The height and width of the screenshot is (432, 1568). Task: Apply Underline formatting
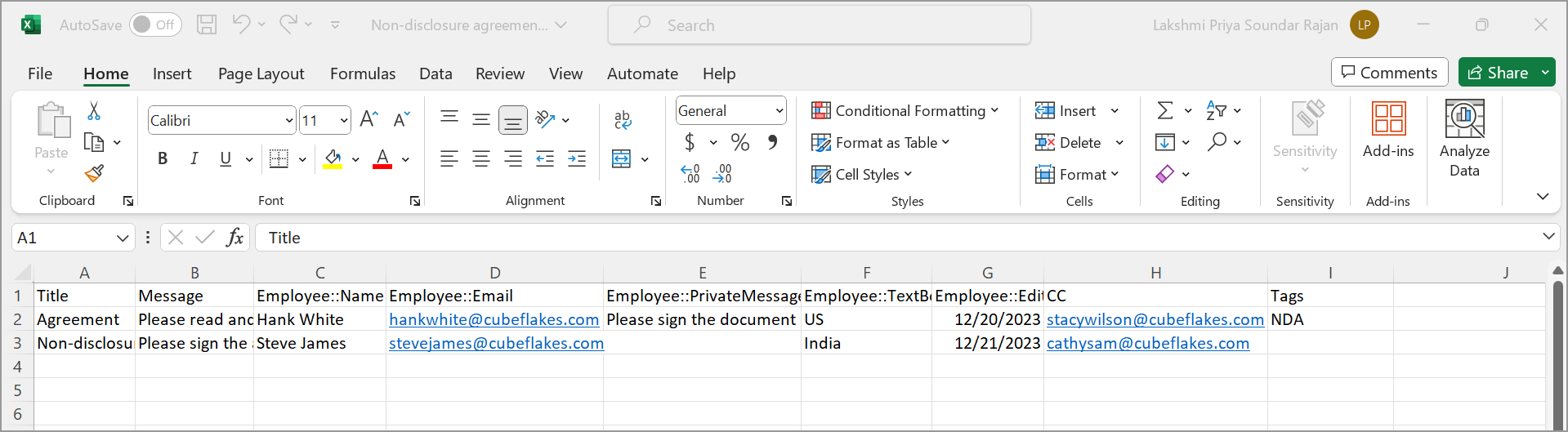(x=226, y=158)
